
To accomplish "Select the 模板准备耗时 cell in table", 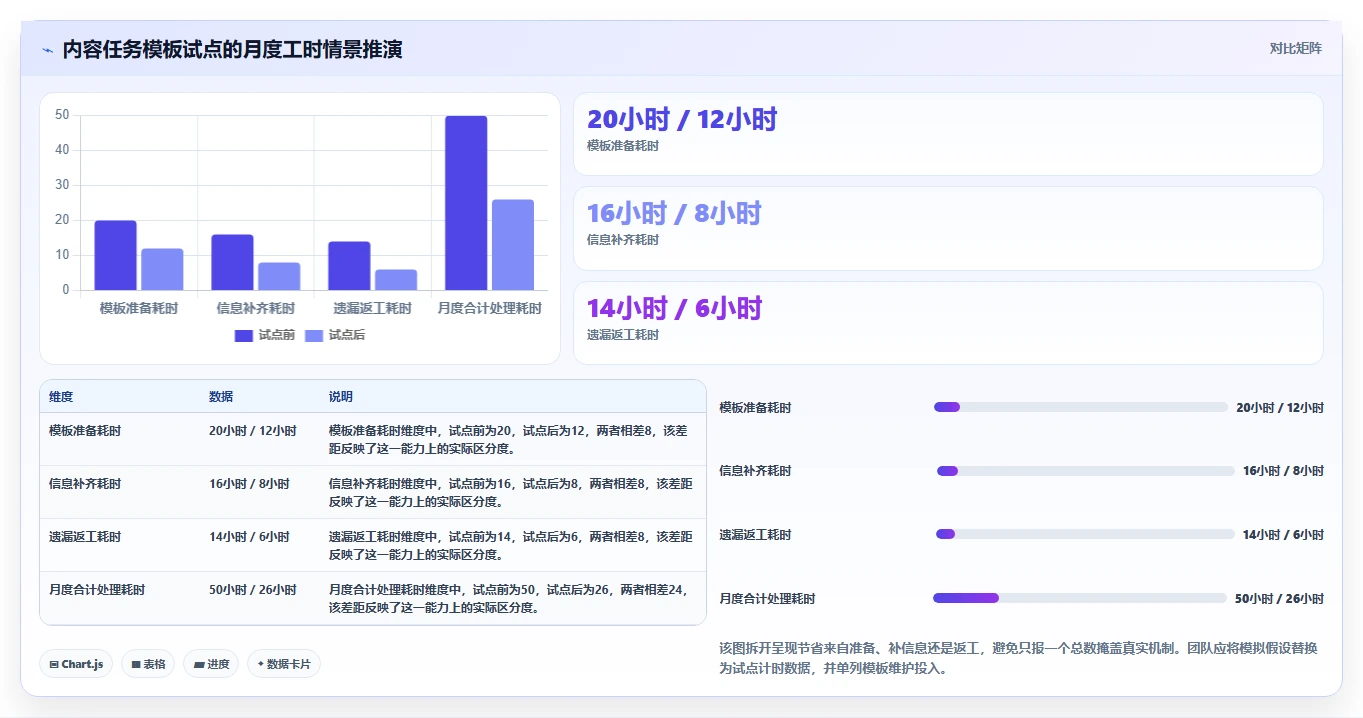I will click(85, 431).
